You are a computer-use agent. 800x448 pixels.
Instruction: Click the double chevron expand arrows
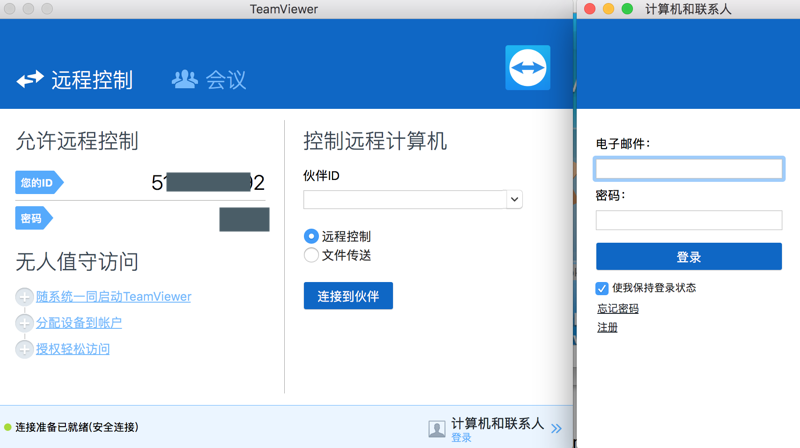click(x=556, y=429)
